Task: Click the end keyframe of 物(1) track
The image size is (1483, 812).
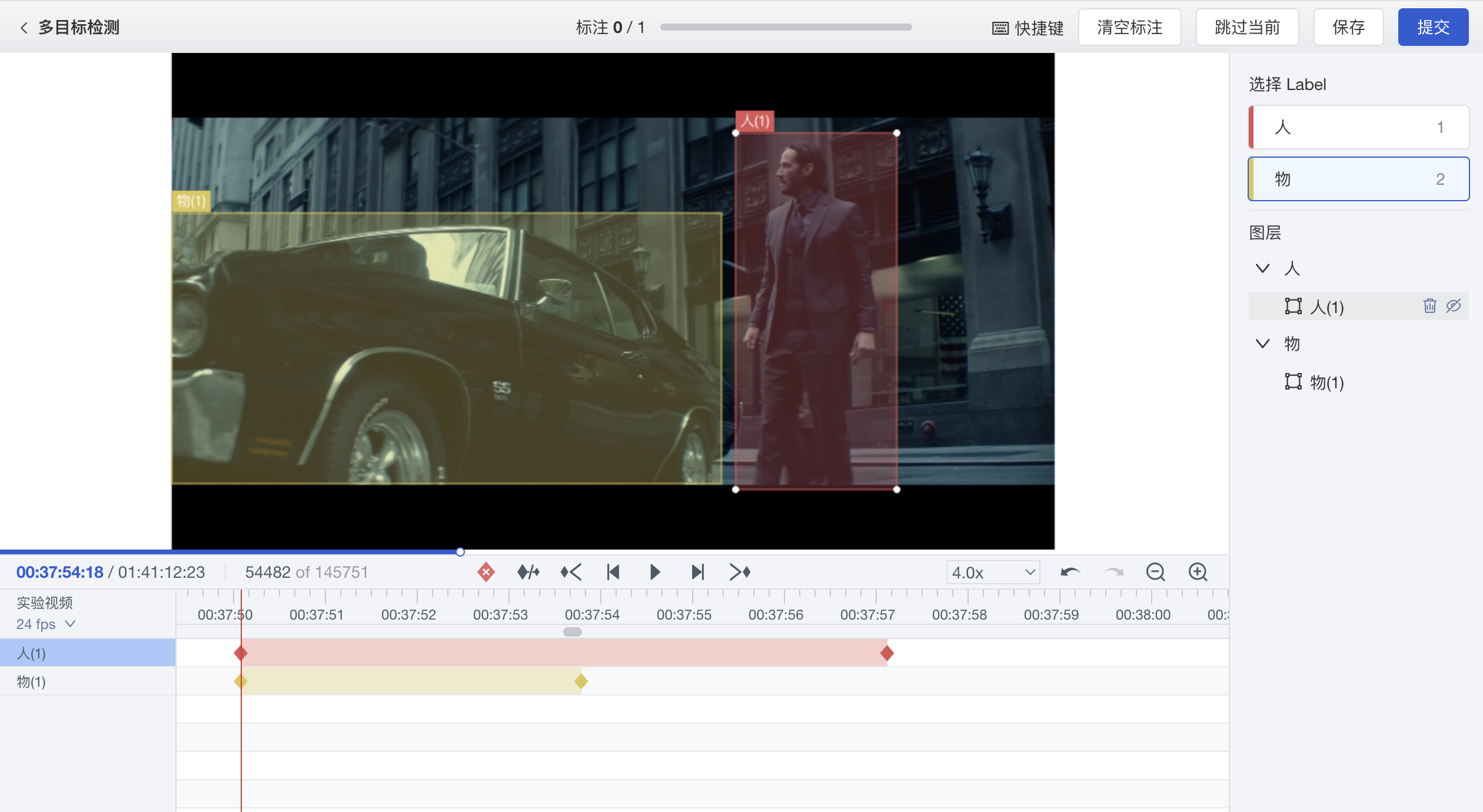Action: [x=581, y=681]
